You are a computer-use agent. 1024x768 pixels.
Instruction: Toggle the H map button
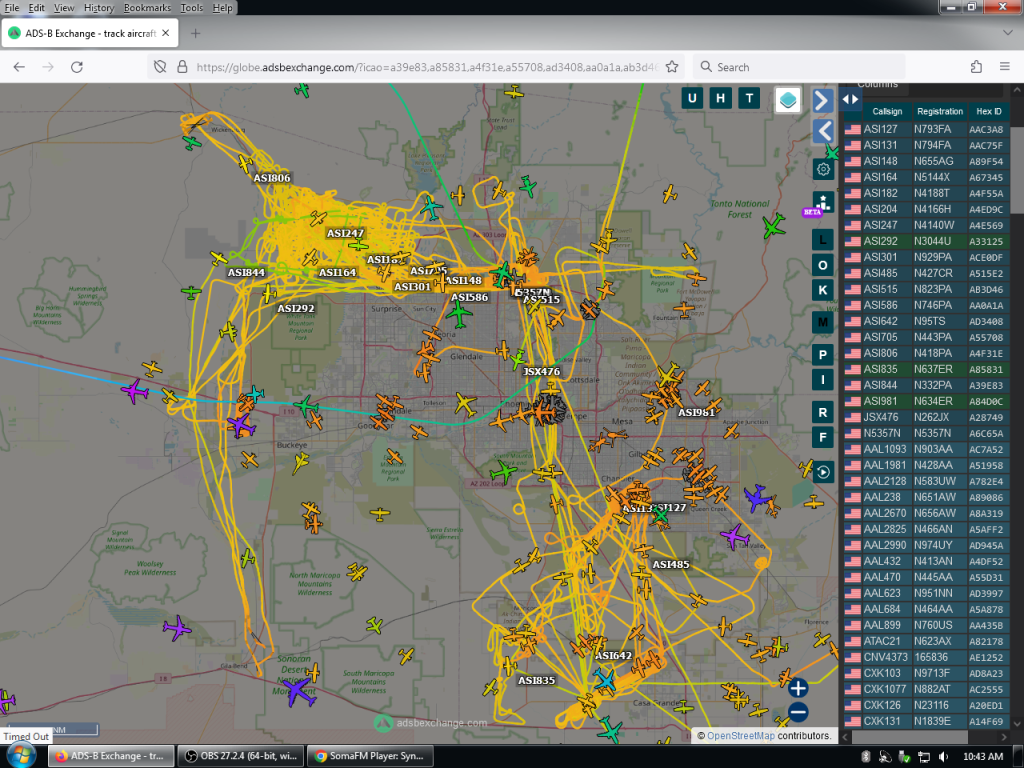(x=720, y=99)
